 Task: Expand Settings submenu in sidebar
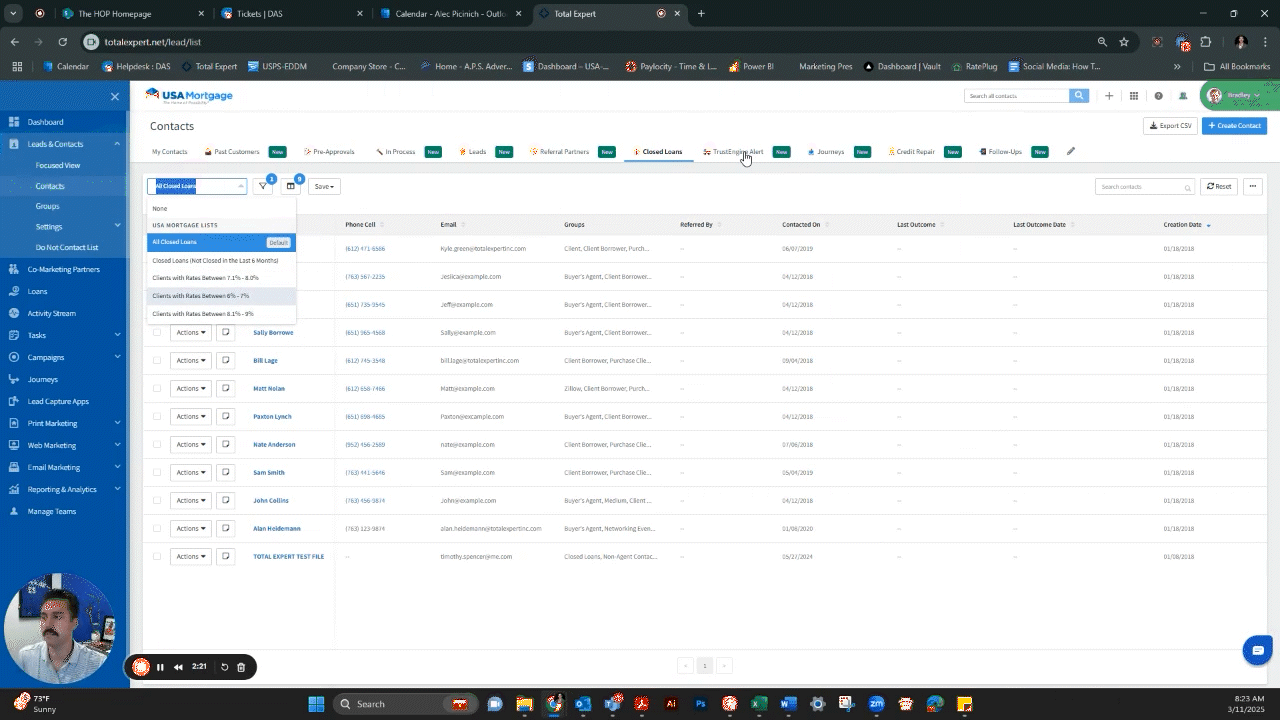(118, 226)
